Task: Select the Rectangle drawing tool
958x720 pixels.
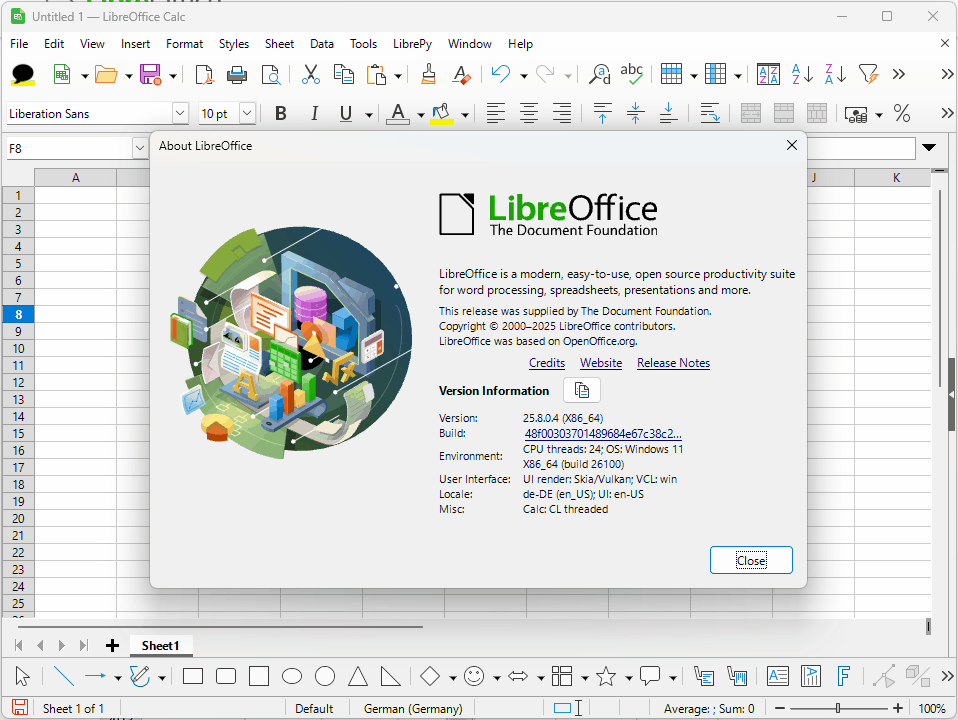Action: [x=193, y=676]
